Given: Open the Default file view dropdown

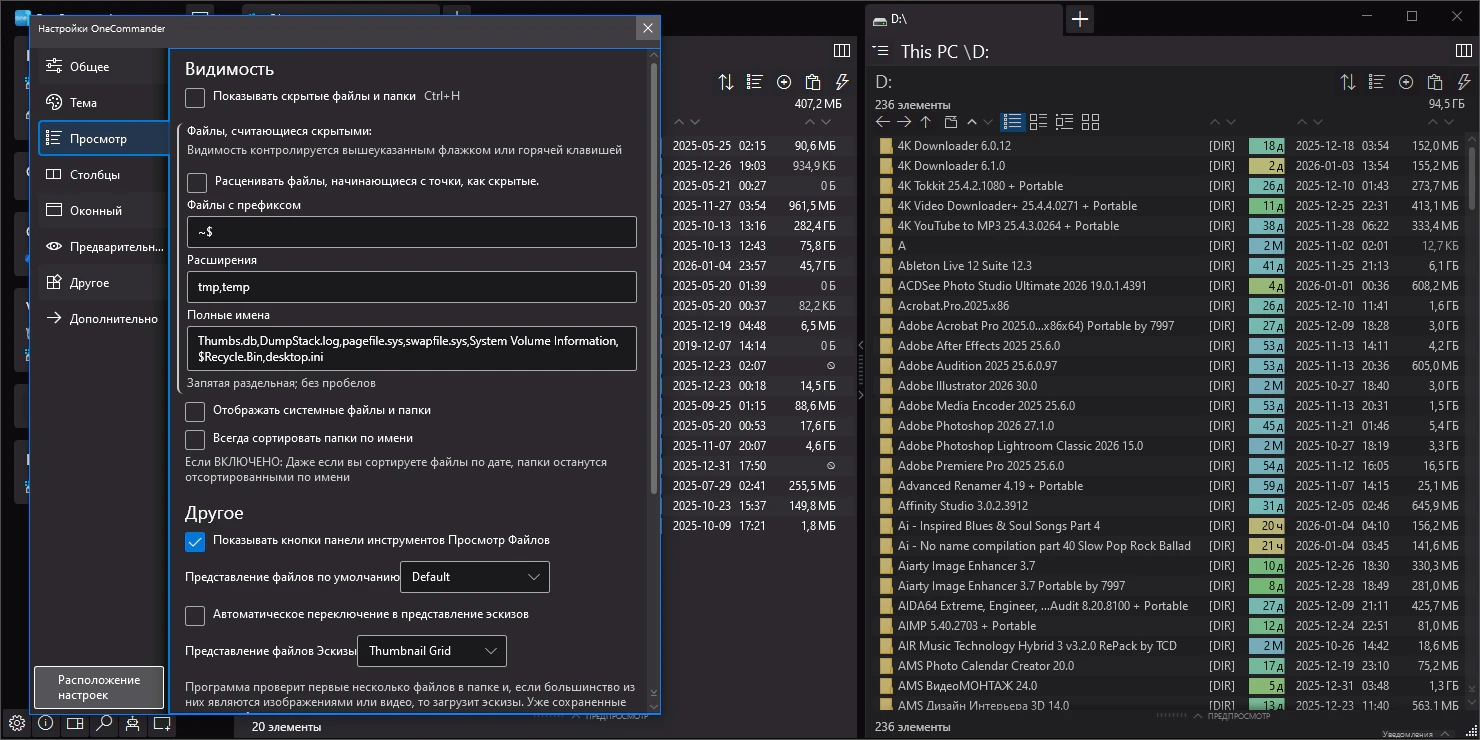Looking at the screenshot, I should click(x=475, y=577).
